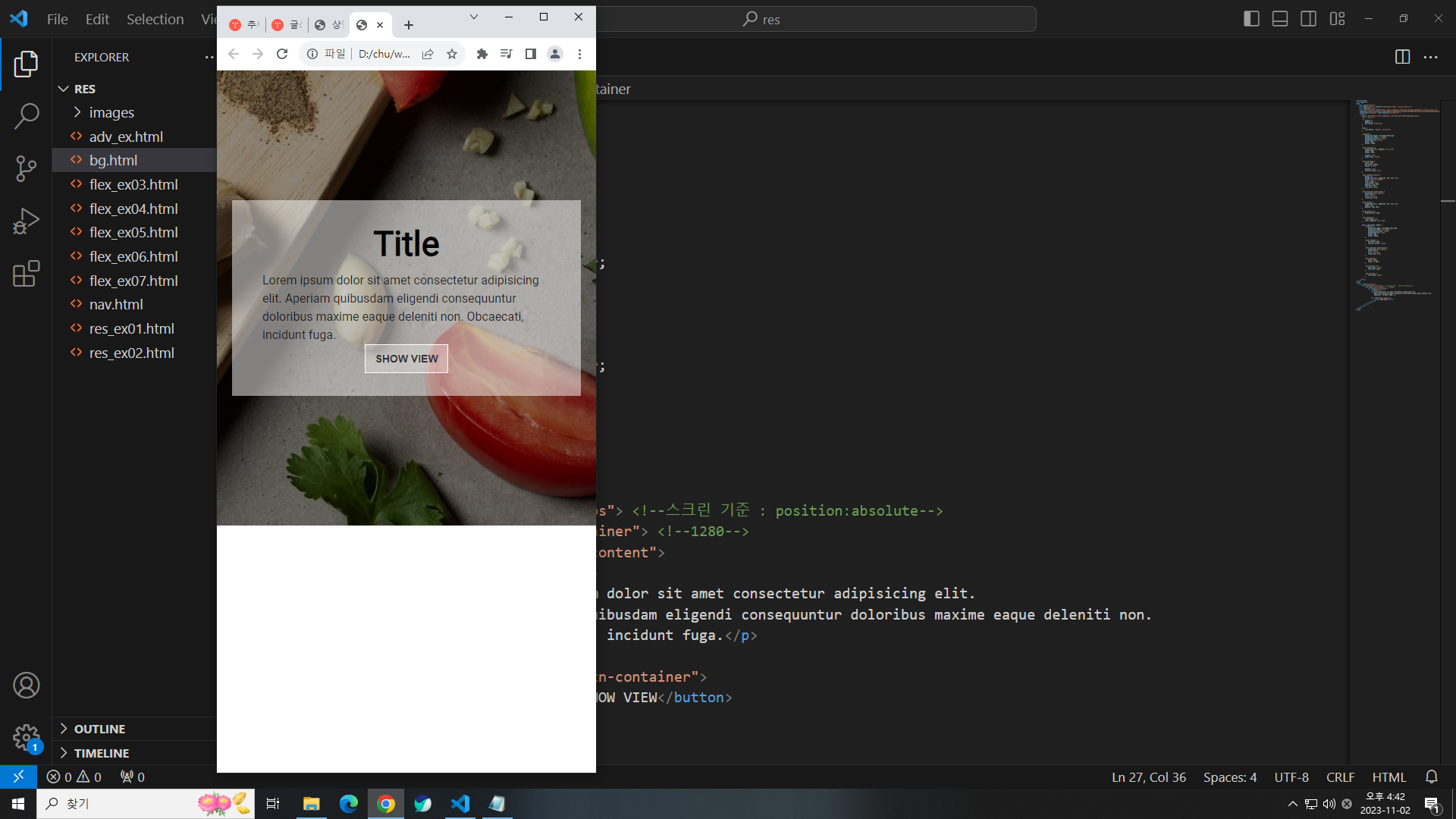
Task: Open the File menu
Action: (57, 19)
